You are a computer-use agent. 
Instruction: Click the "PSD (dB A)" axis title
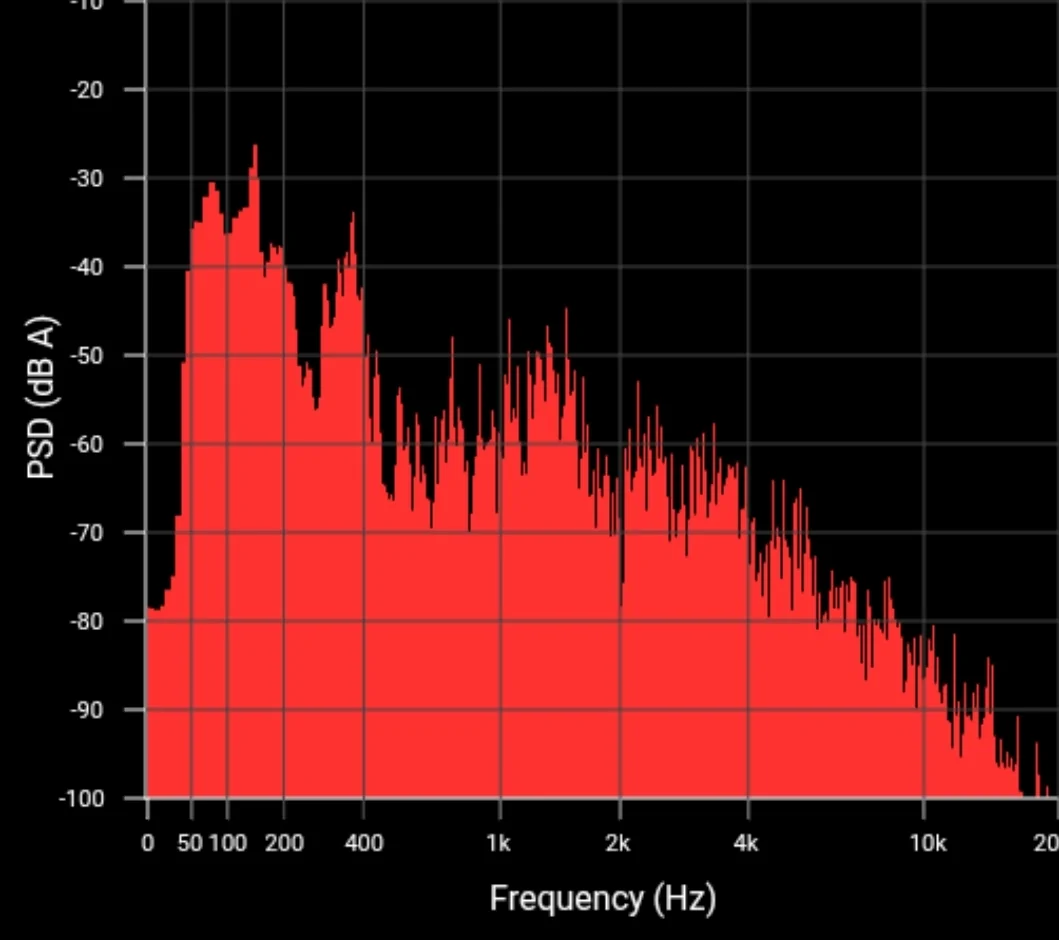pos(42,398)
